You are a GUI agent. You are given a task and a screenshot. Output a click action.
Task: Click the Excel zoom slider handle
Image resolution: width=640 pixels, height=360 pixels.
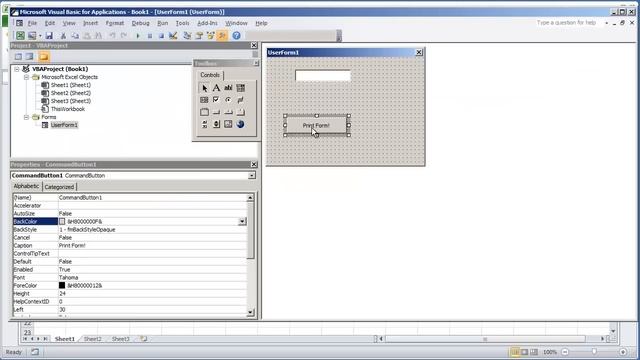pos(594,351)
